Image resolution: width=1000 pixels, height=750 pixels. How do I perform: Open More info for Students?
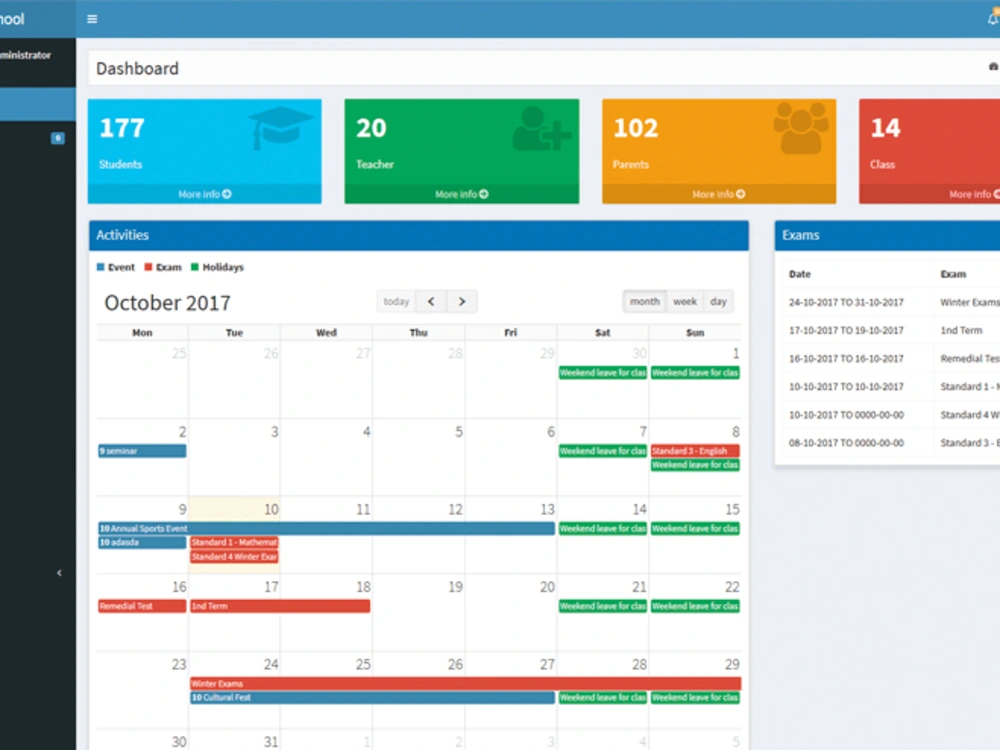pyautogui.click(x=205, y=194)
